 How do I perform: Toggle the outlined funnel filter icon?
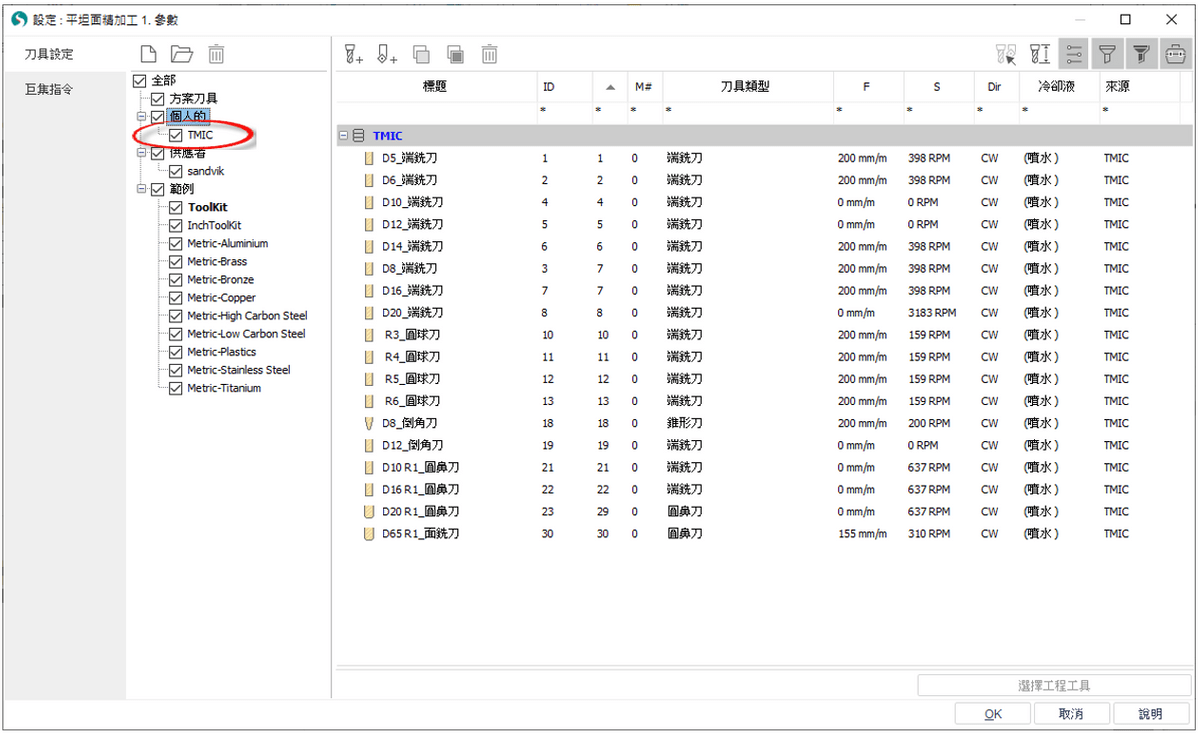pyautogui.click(x=1107, y=55)
